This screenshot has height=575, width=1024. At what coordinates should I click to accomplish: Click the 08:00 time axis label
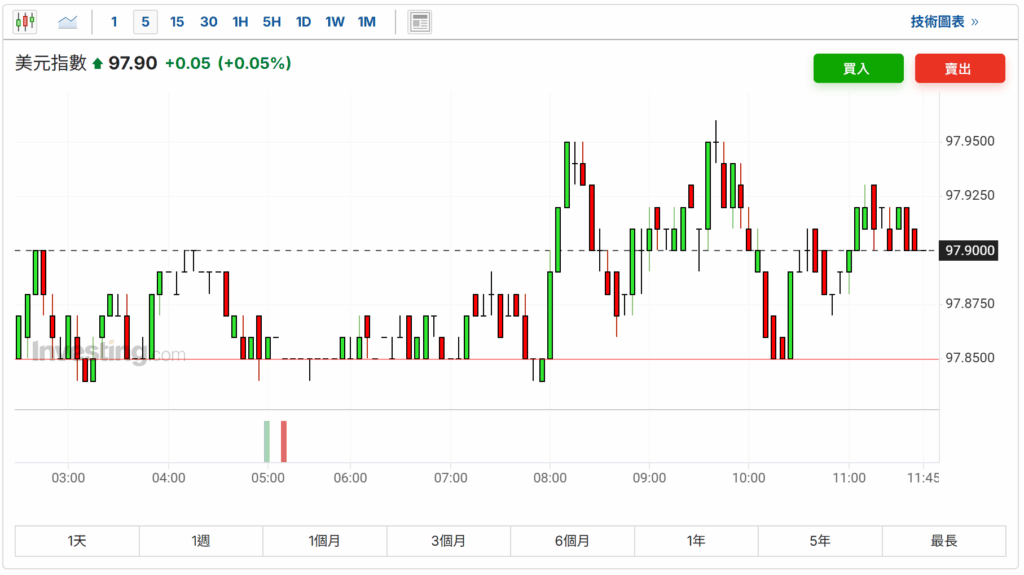550,478
